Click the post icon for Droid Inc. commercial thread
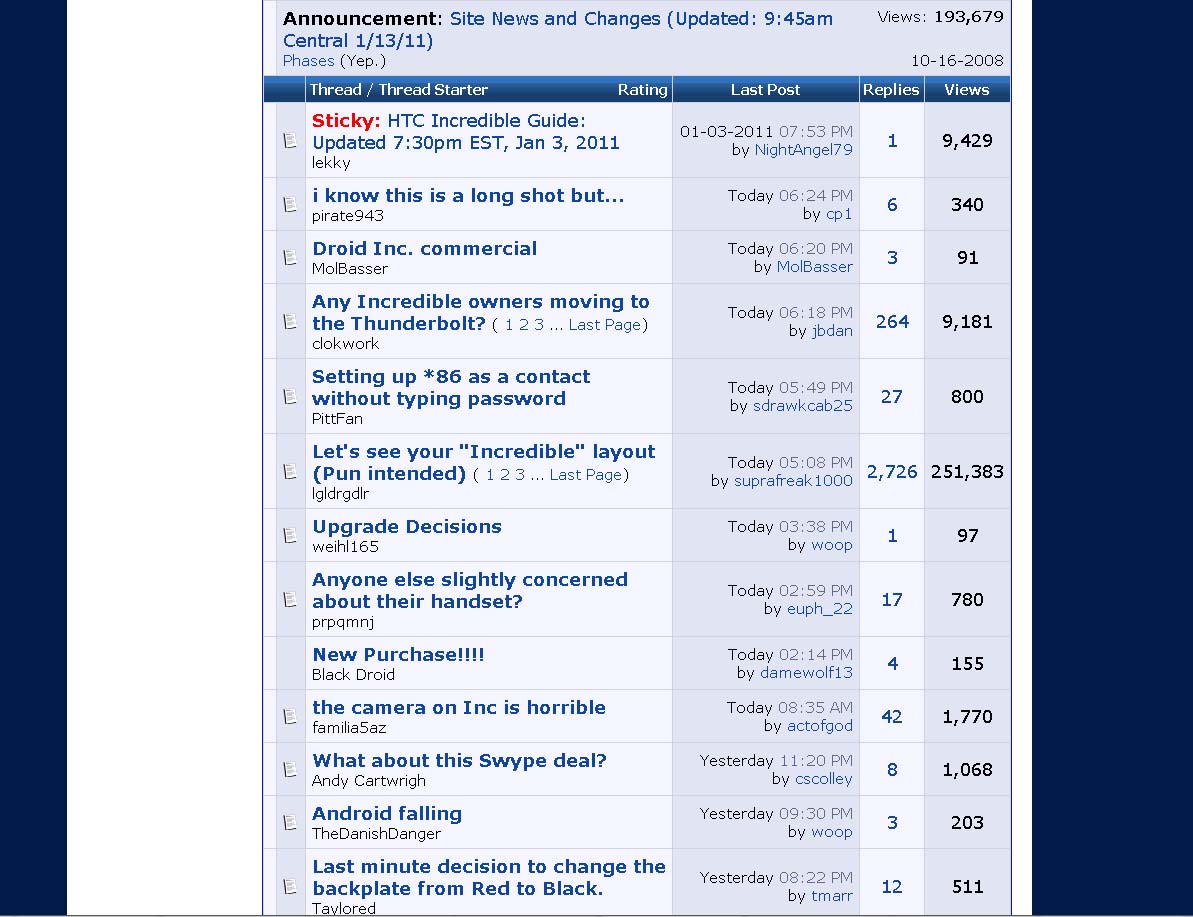Viewport: 1193px width, 917px height. pos(290,258)
